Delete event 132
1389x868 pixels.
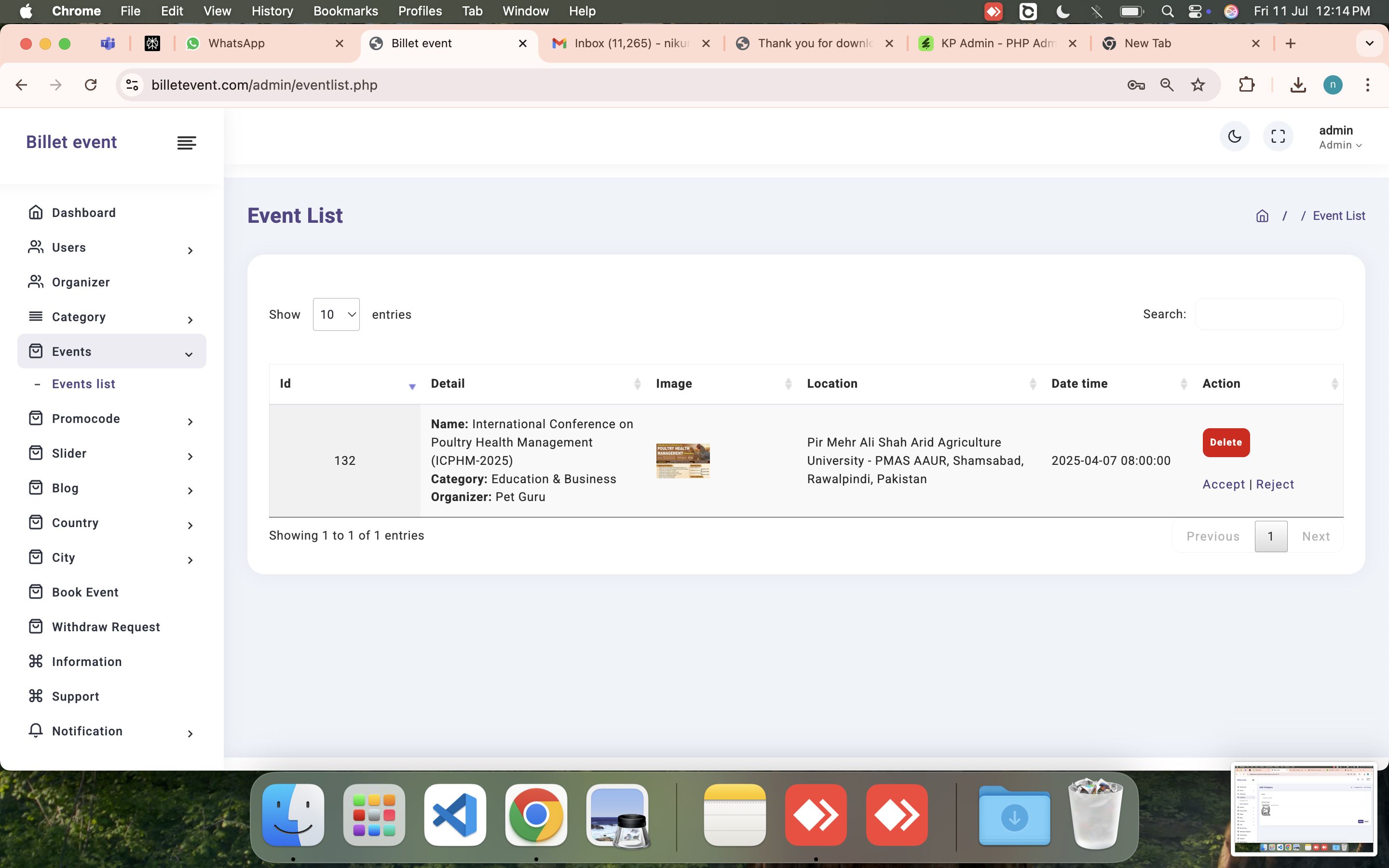pyautogui.click(x=1226, y=443)
